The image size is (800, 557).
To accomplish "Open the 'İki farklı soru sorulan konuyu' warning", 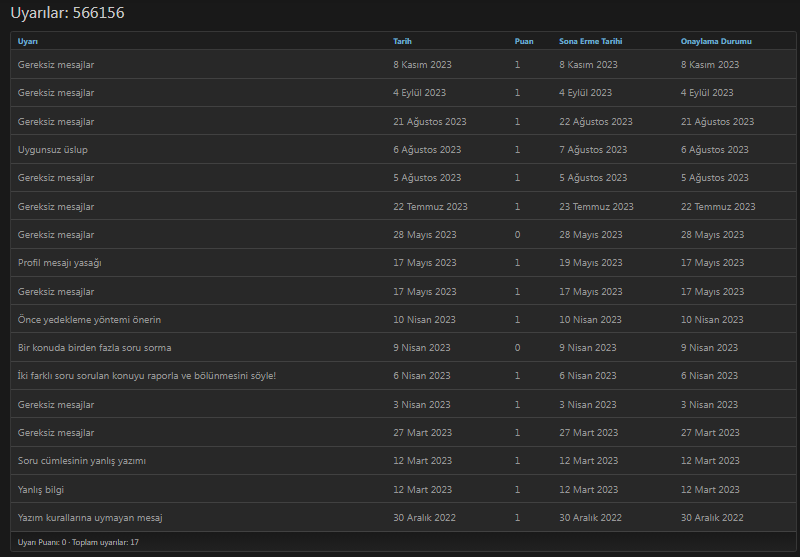I will (146, 375).
